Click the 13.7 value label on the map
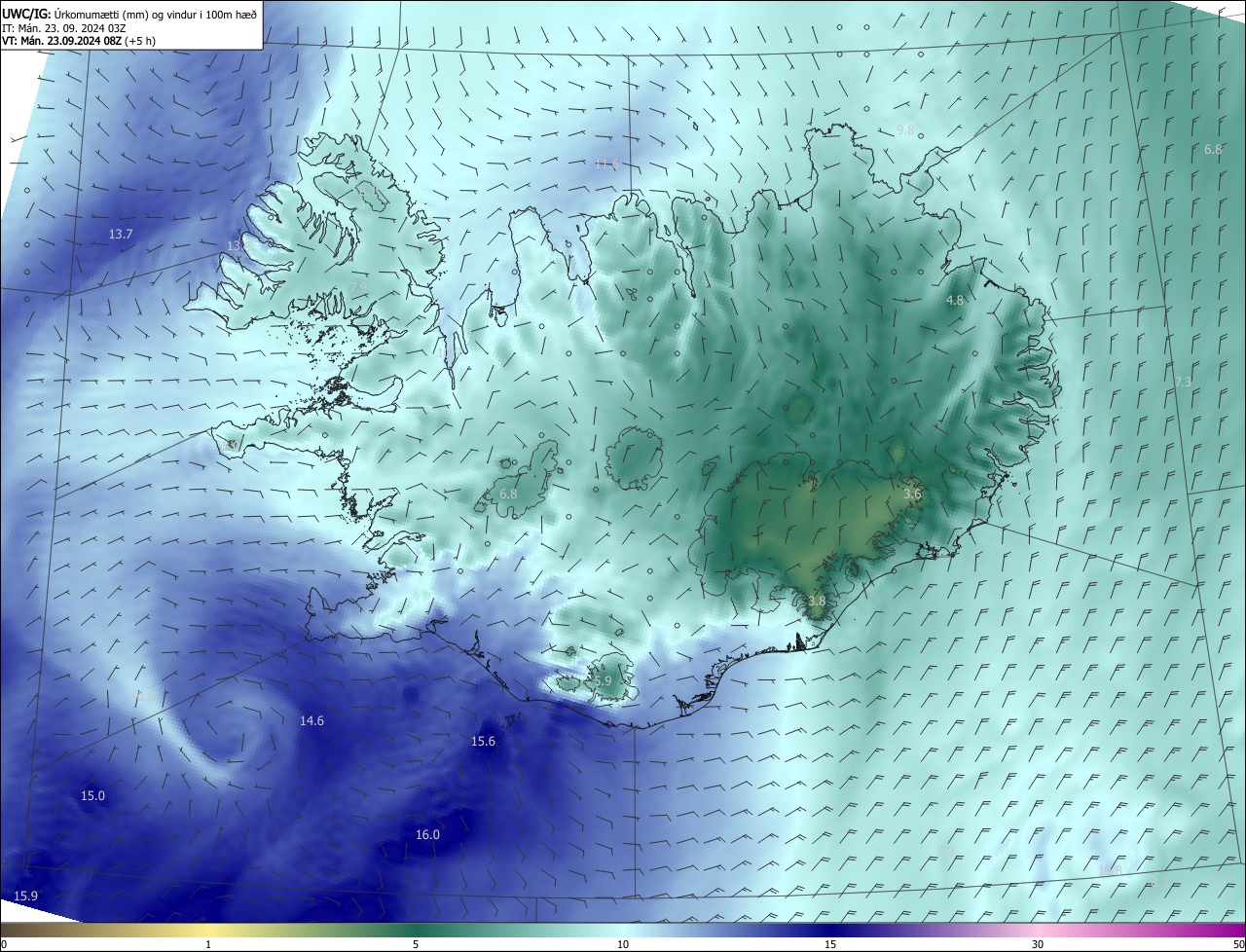Image resolution: width=1246 pixels, height=952 pixels. 121,235
